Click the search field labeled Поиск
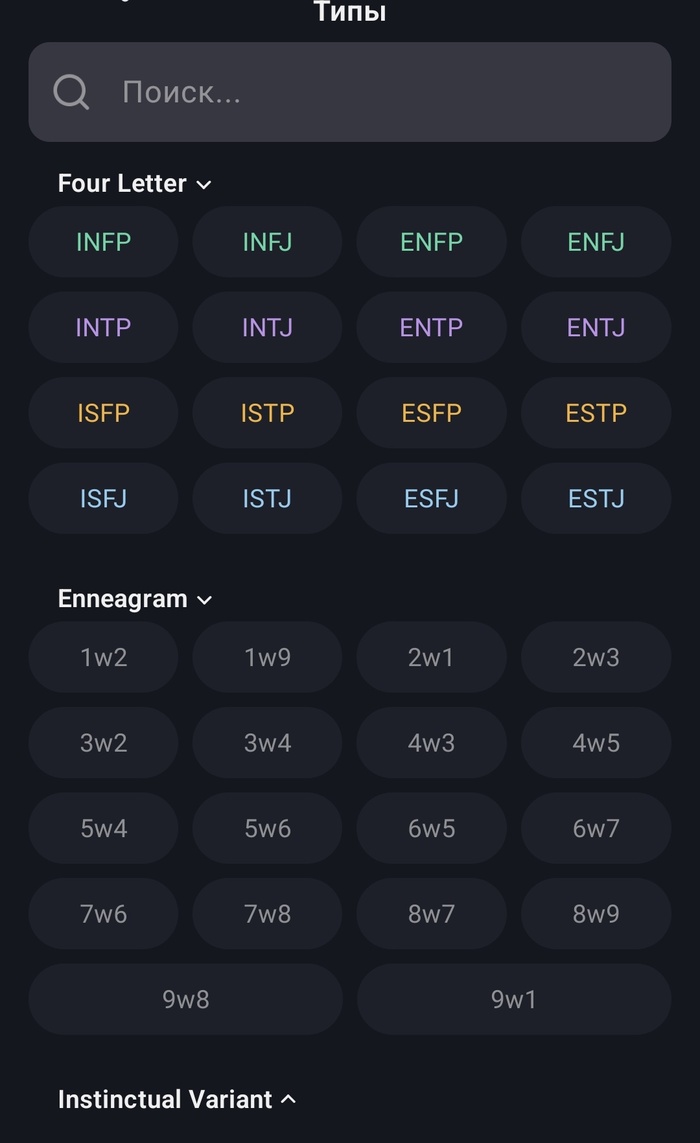Image resolution: width=700 pixels, height=1143 pixels. coord(380,92)
